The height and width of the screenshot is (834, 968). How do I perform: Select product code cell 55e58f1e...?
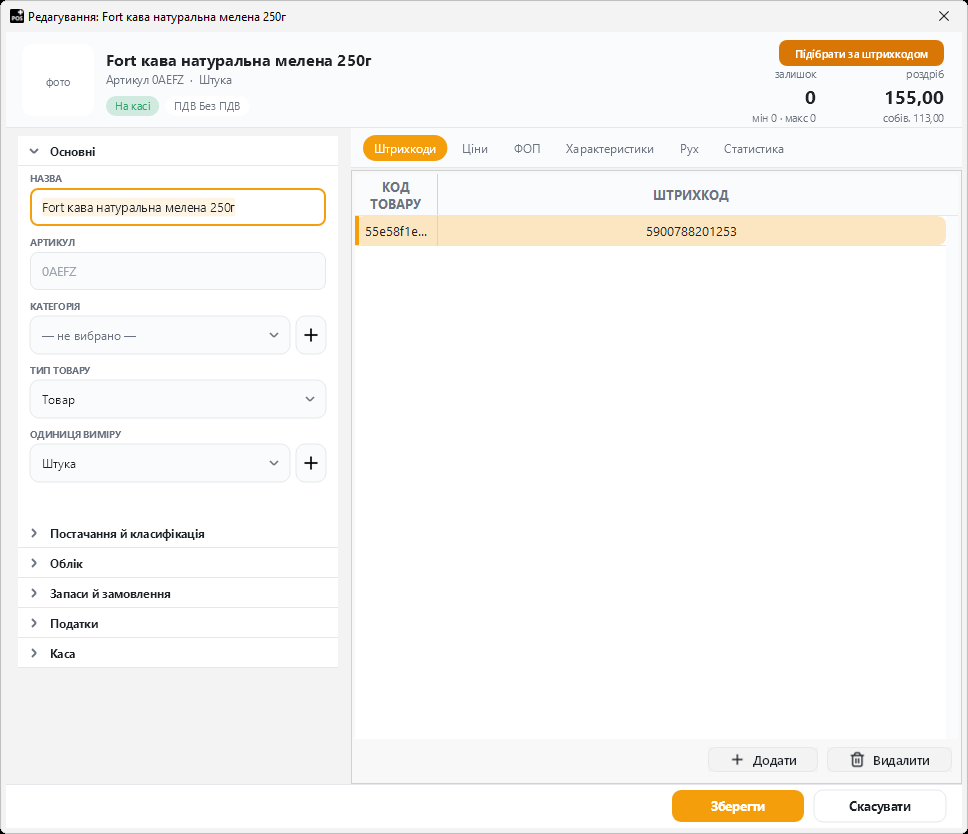(396, 231)
